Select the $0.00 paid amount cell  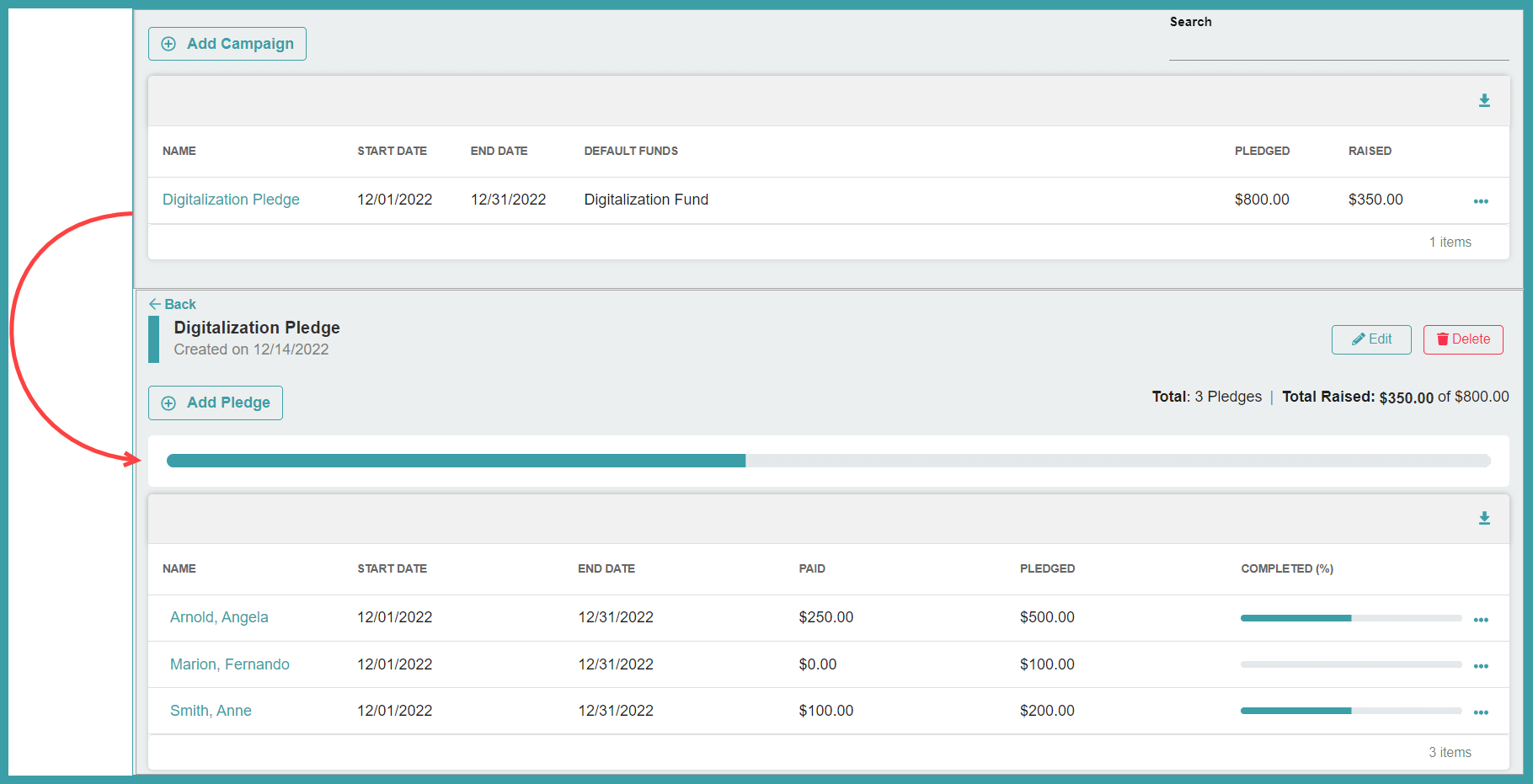pos(818,664)
